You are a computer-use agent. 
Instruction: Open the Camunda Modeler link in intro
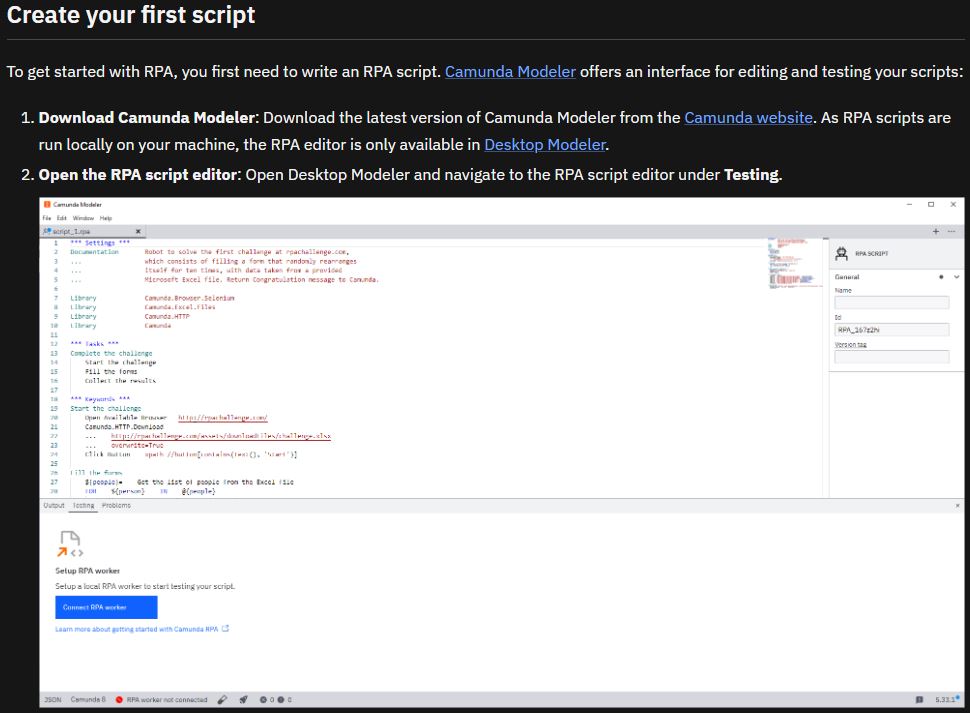510,72
